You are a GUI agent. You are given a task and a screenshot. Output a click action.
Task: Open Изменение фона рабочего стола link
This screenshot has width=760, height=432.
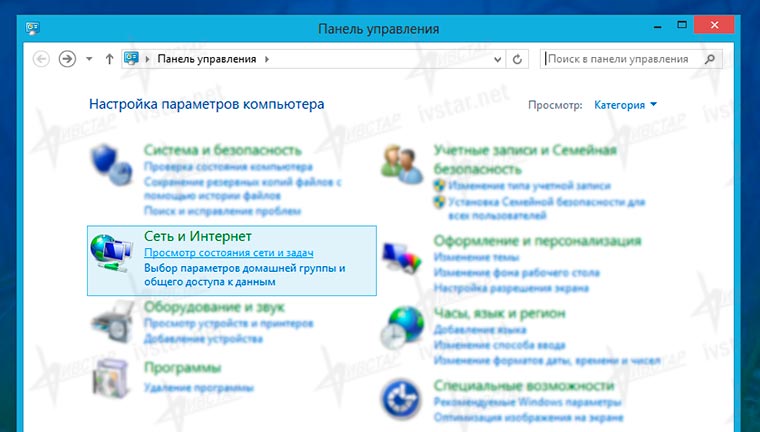click(x=516, y=273)
